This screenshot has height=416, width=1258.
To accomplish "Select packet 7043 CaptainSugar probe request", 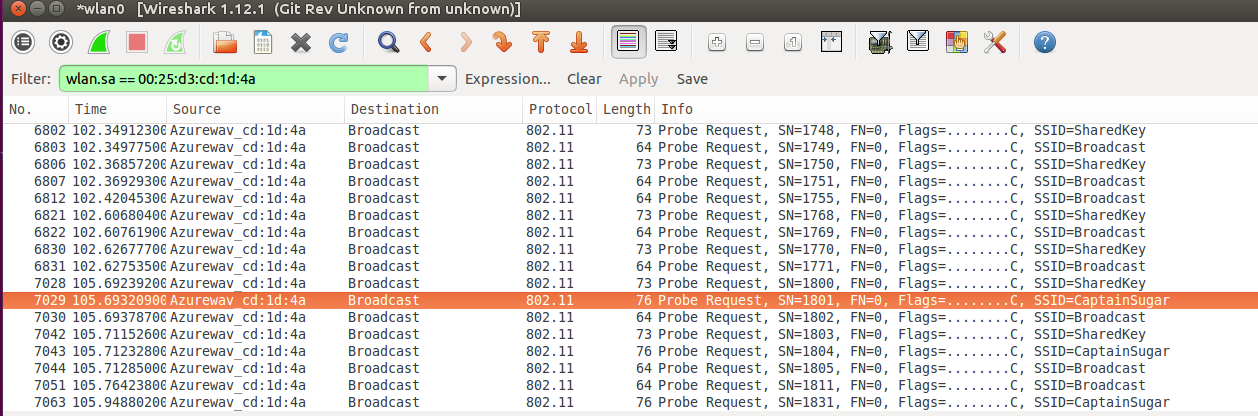I will [600, 352].
